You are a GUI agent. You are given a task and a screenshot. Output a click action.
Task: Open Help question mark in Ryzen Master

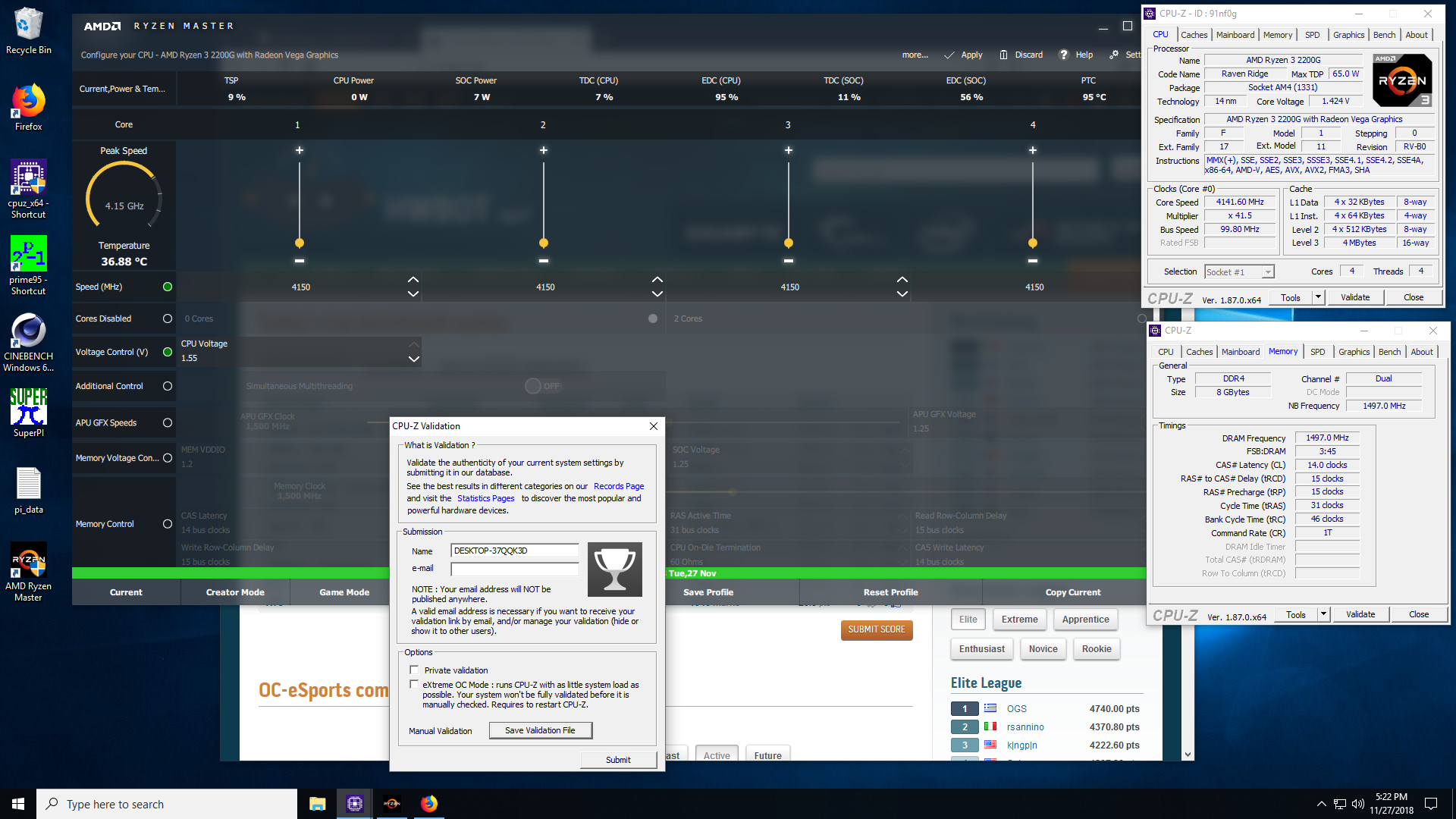click(x=1063, y=55)
